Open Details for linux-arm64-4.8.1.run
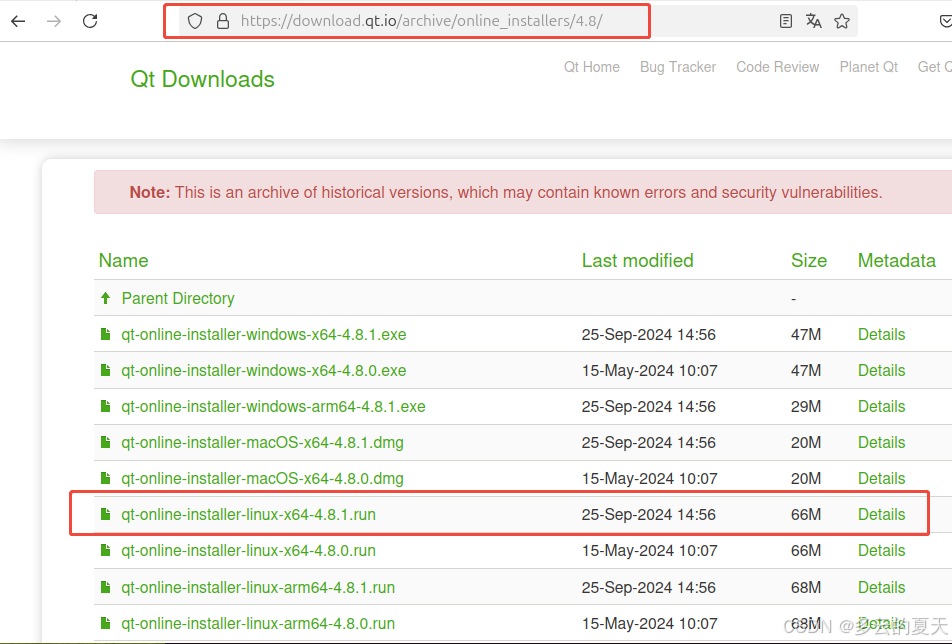 [881, 588]
